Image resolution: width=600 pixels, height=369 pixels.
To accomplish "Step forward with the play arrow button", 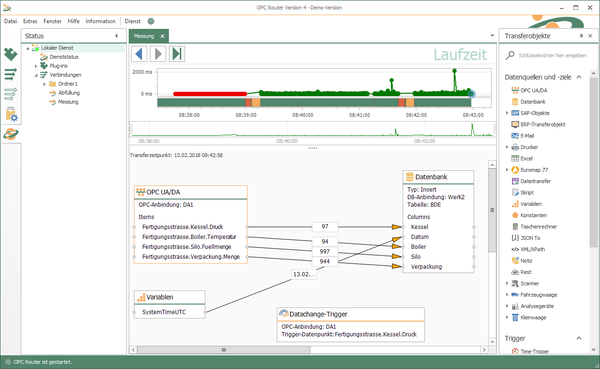I will pyautogui.click(x=158, y=54).
